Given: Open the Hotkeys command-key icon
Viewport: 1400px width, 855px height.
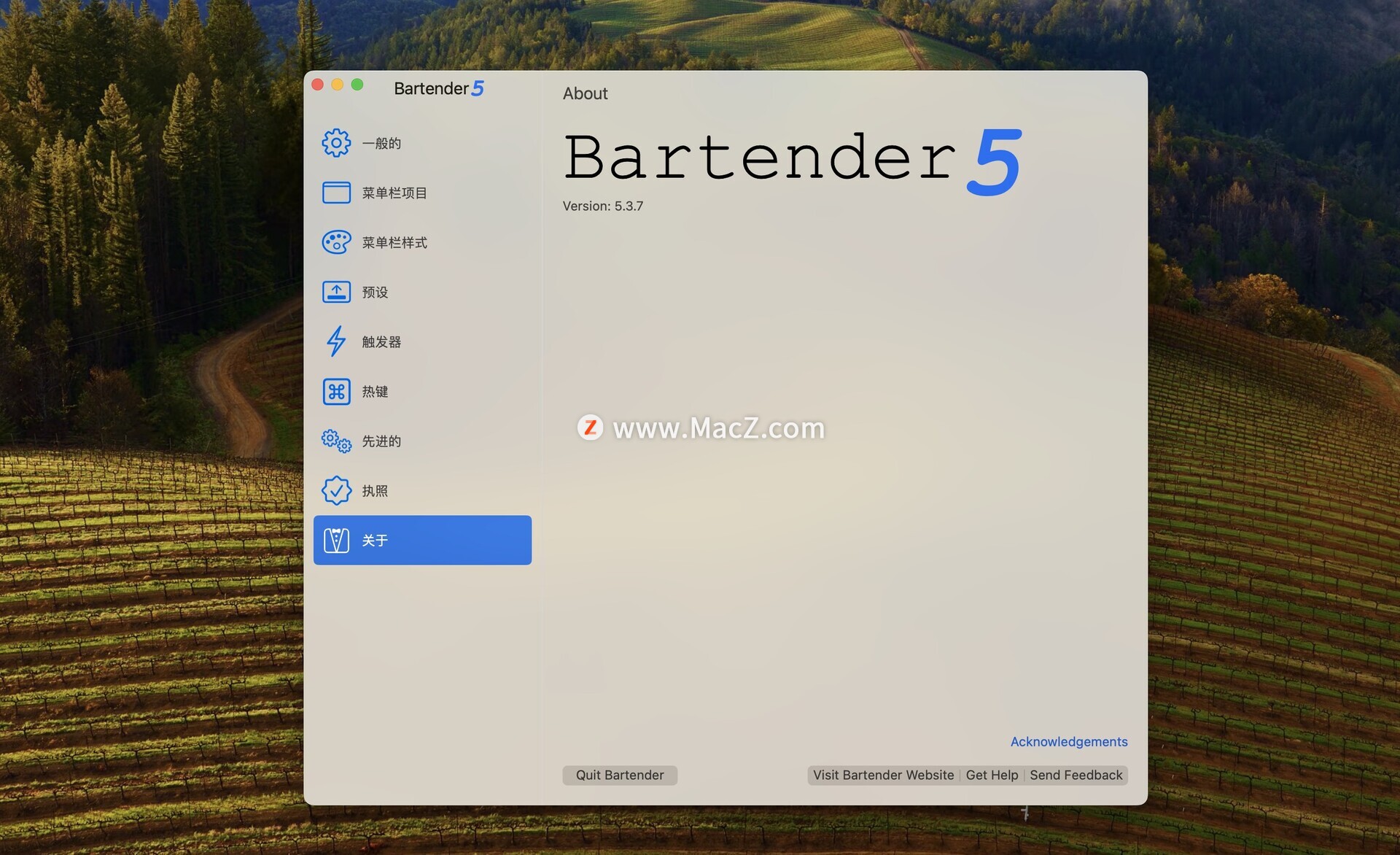Looking at the screenshot, I should coord(336,391).
